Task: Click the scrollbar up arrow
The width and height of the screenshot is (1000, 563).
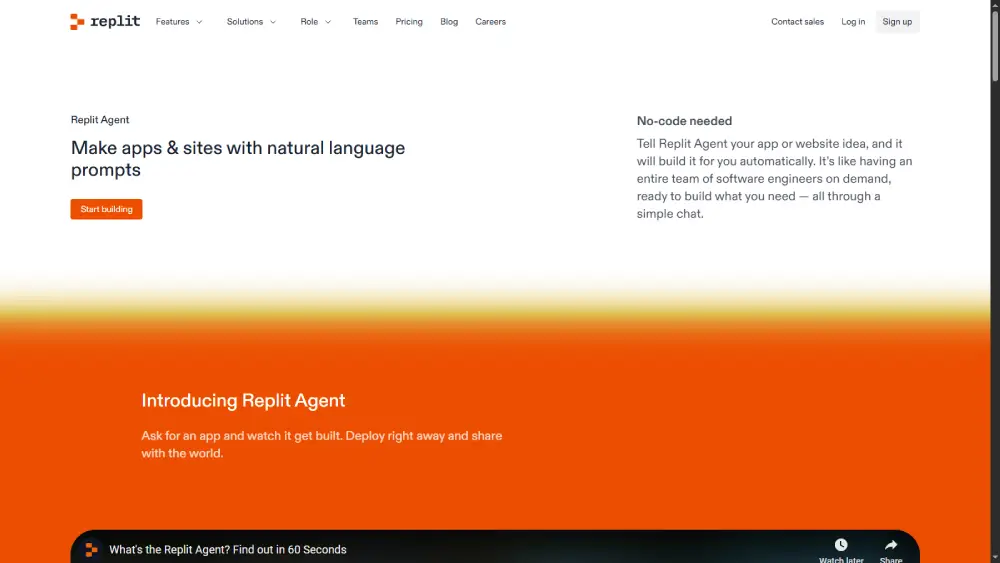Action: pos(995,4)
